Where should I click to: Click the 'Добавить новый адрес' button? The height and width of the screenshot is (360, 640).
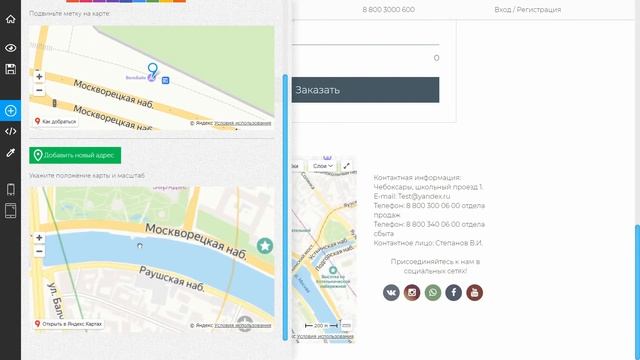75,155
